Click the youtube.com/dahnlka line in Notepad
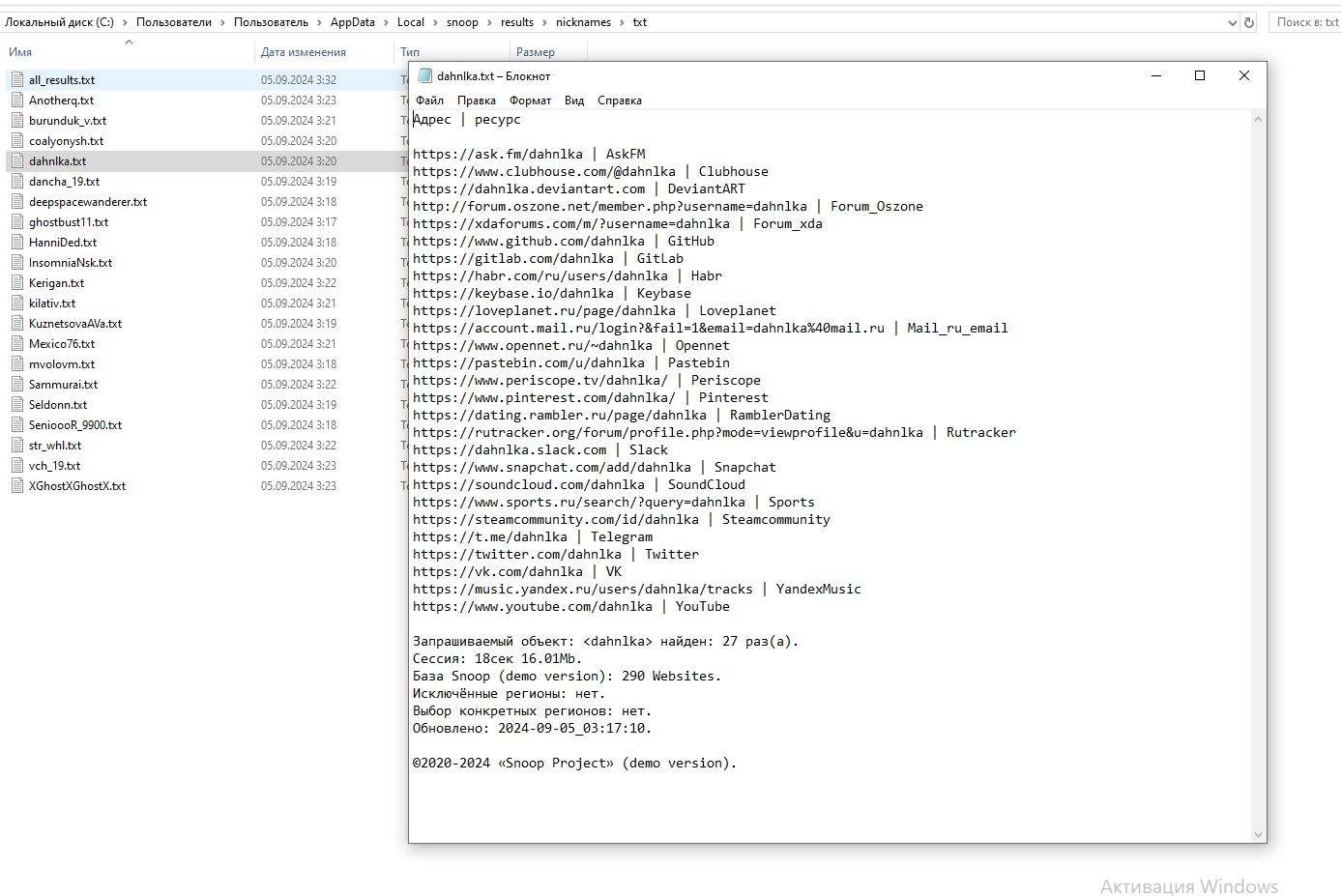This screenshot has height=896, width=1342. 571,607
